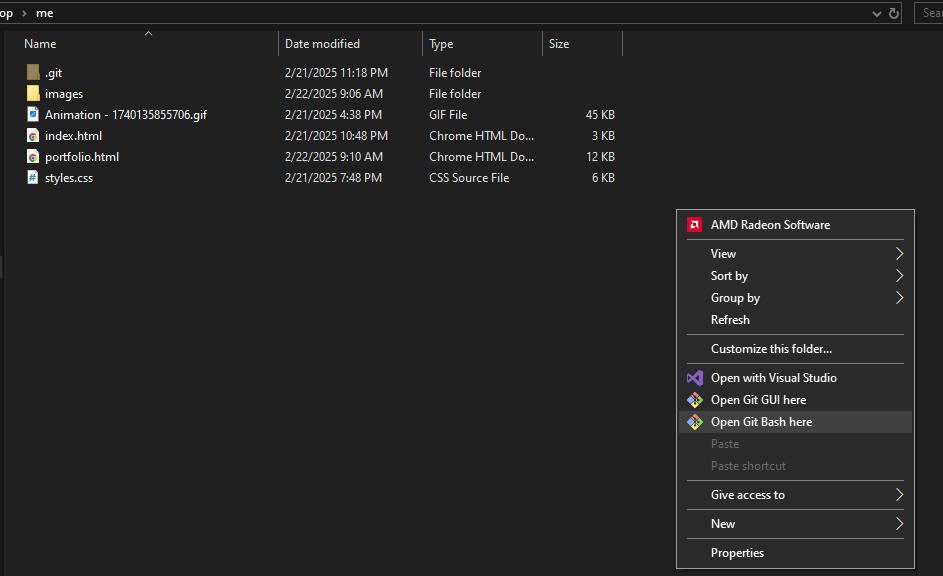Click the Visual Studio icon in context menu
943x576 pixels.
coord(695,377)
